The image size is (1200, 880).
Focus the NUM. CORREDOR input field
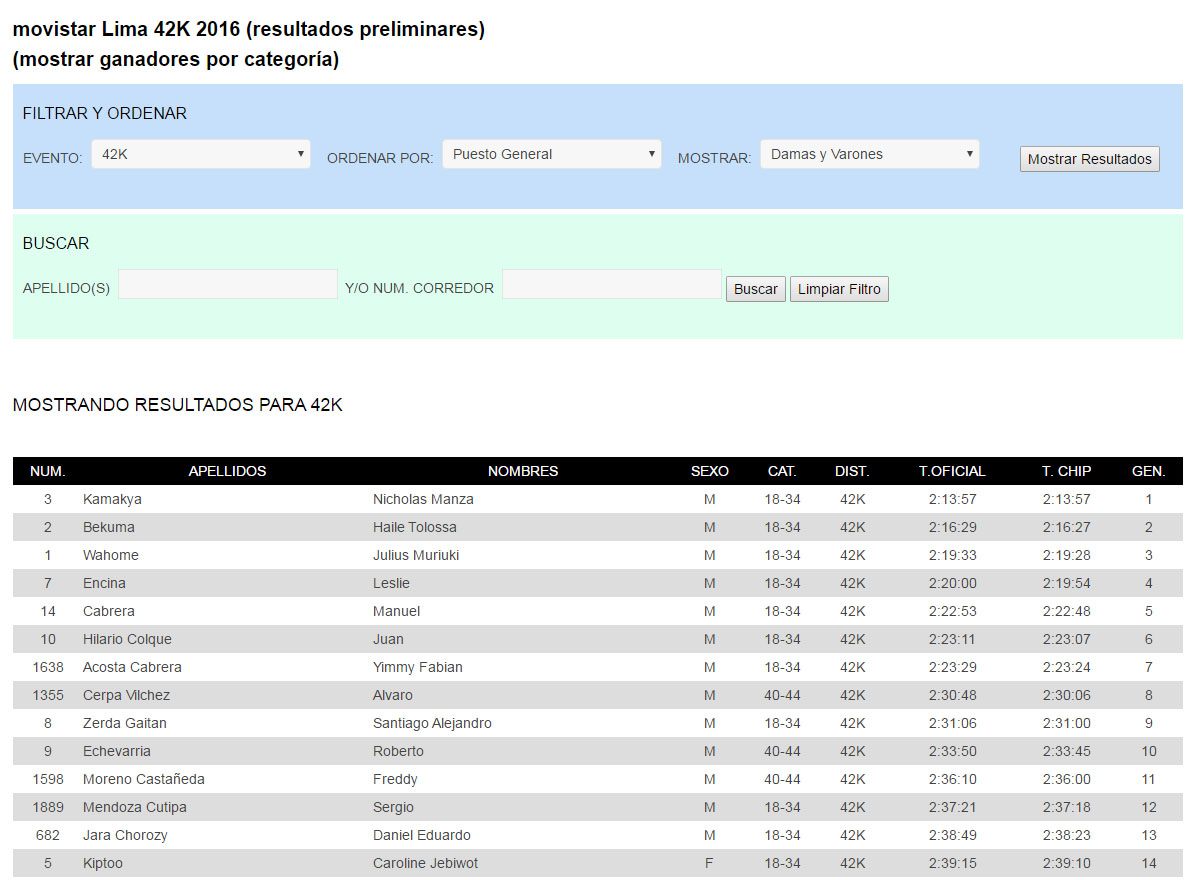(x=612, y=284)
